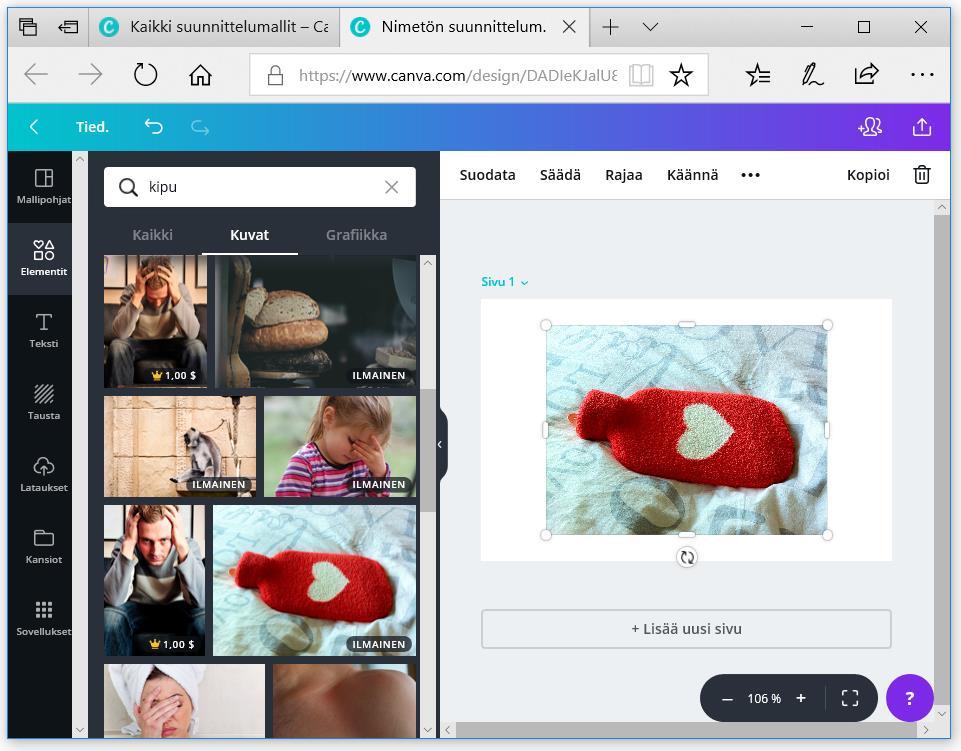Click Lisää uusi sivu button
The height and width of the screenshot is (751, 961).
point(686,629)
